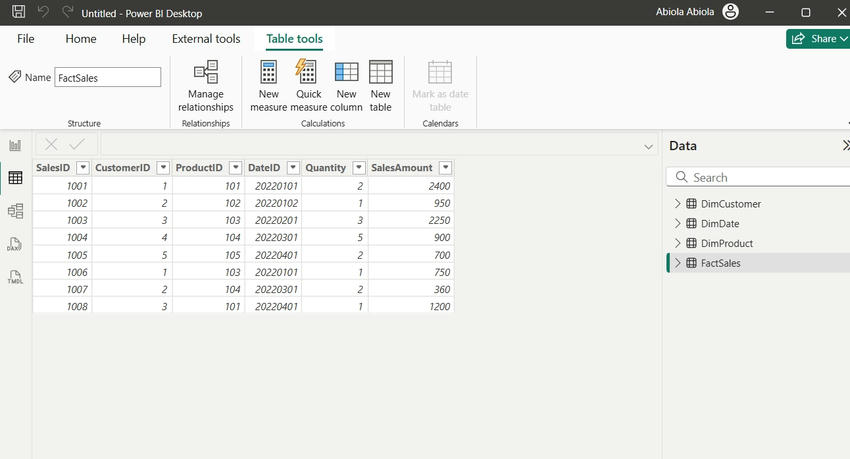Create a New table

point(381,86)
